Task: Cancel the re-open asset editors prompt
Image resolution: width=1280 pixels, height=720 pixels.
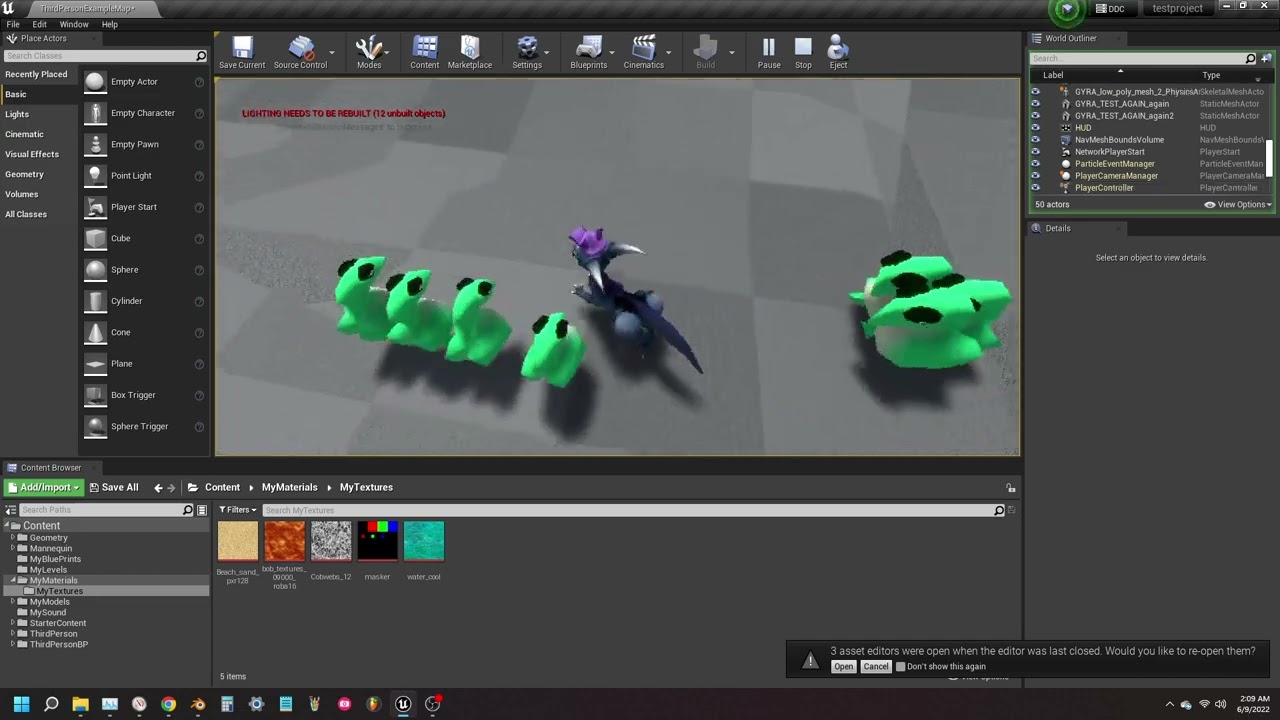Action: tap(876, 667)
